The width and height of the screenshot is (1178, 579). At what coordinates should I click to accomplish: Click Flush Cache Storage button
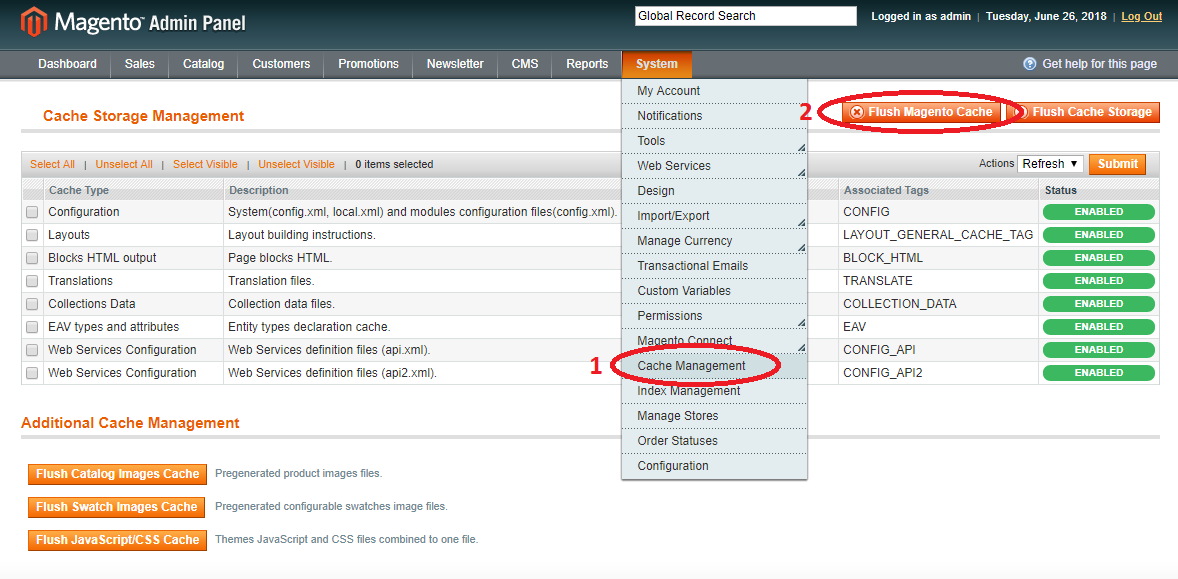pyautogui.click(x=1086, y=112)
